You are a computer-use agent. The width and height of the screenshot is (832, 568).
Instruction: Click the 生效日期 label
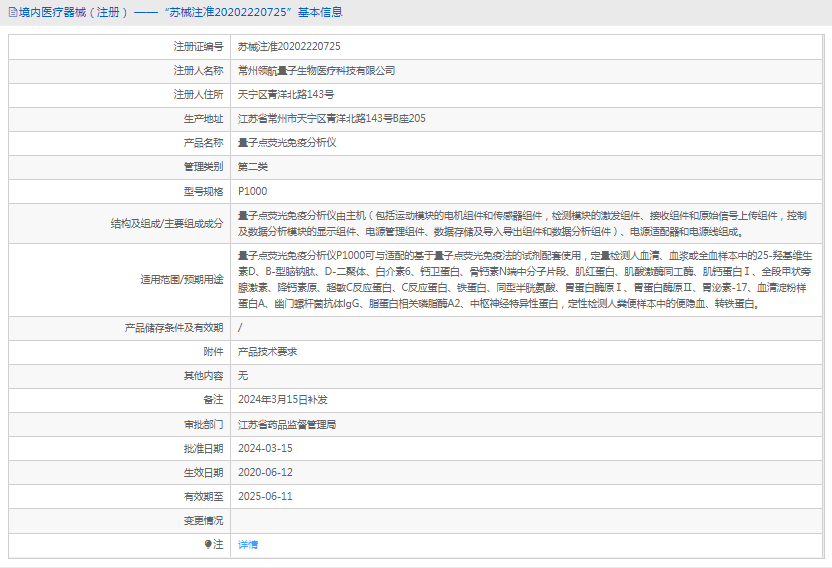click(x=203, y=472)
